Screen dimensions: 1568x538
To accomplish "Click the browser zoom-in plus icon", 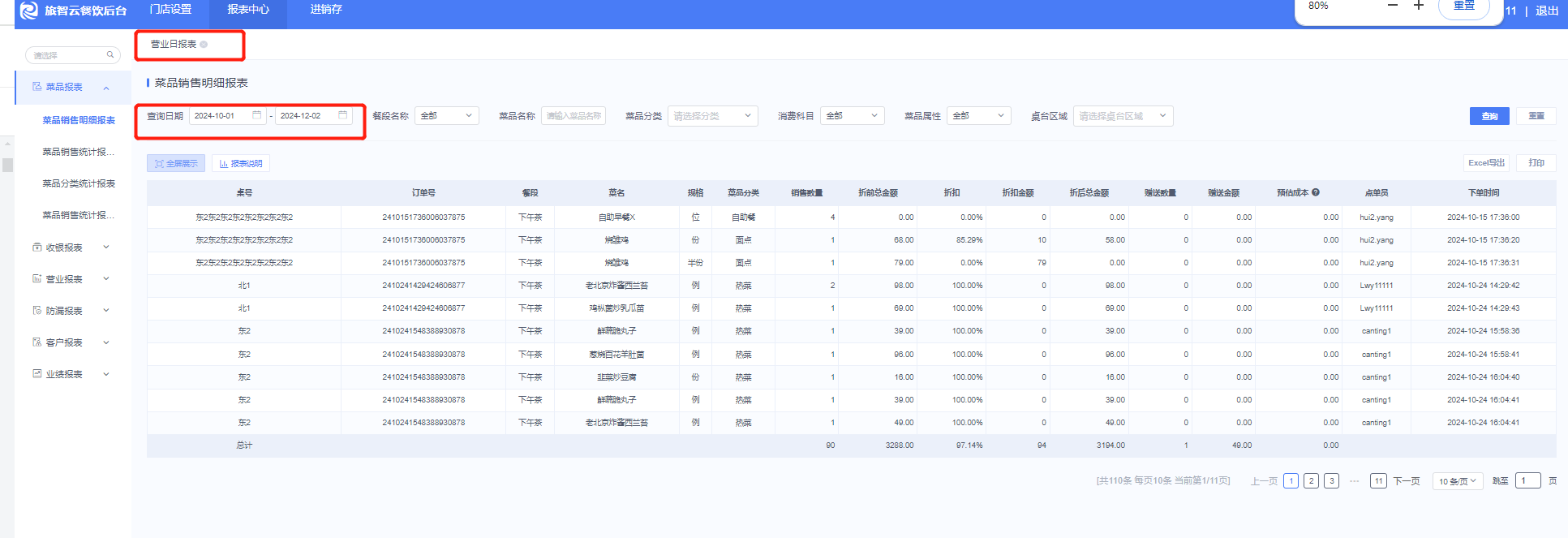I will (x=1419, y=6).
